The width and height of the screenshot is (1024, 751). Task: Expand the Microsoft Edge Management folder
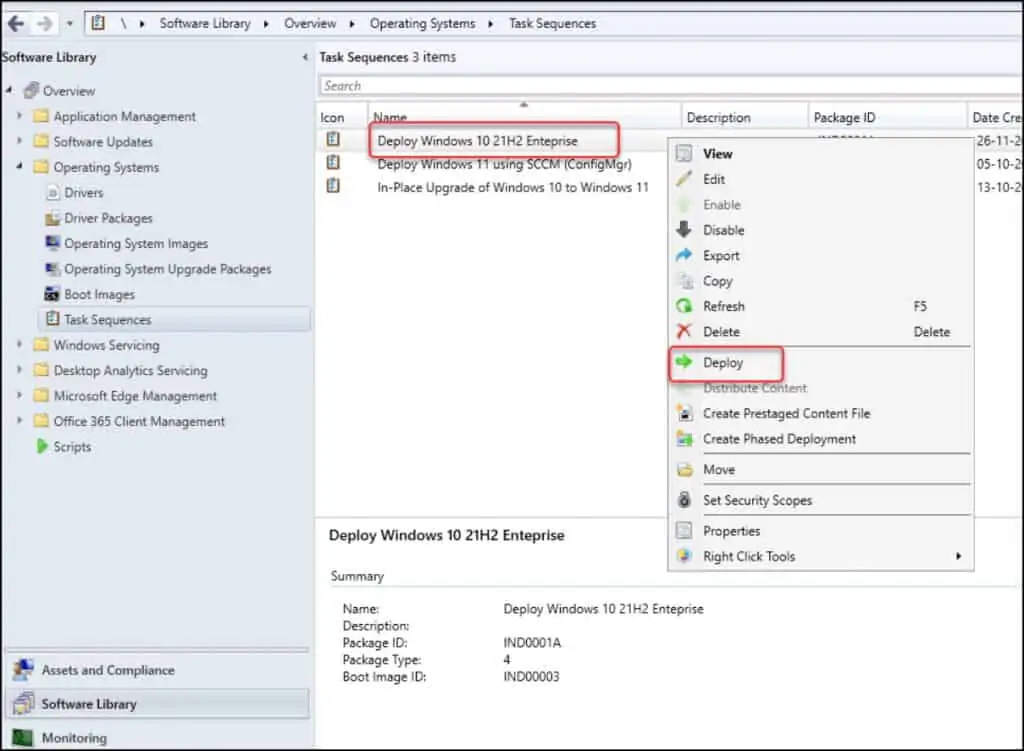point(20,395)
